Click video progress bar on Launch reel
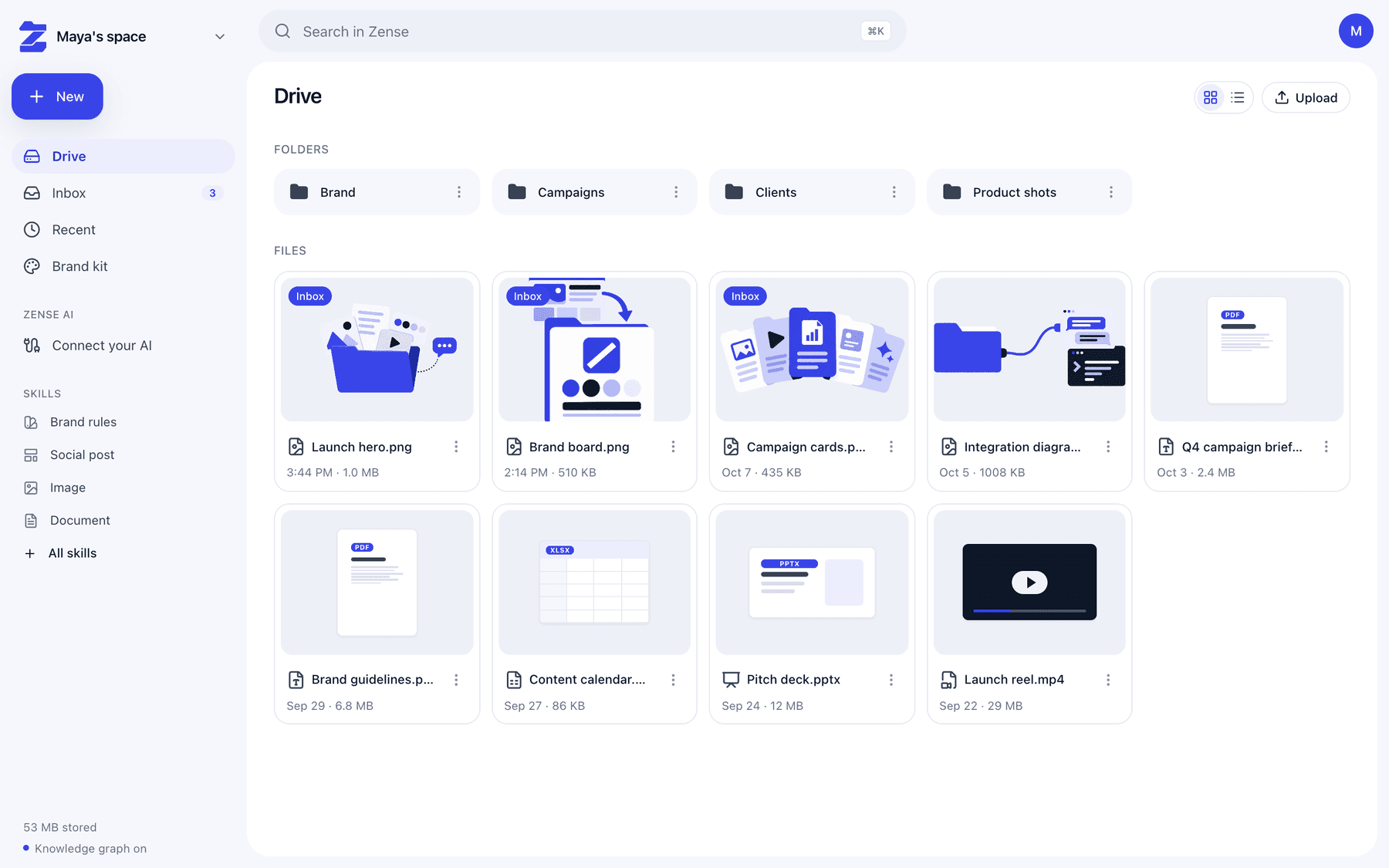 coord(1029,611)
